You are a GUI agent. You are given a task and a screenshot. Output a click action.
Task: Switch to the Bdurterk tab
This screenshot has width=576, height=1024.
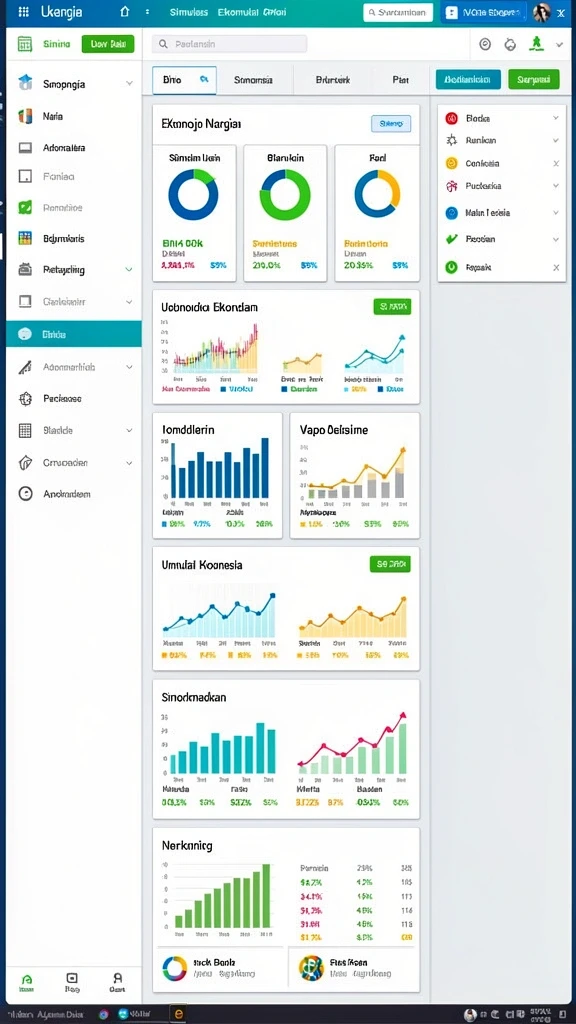[332, 80]
